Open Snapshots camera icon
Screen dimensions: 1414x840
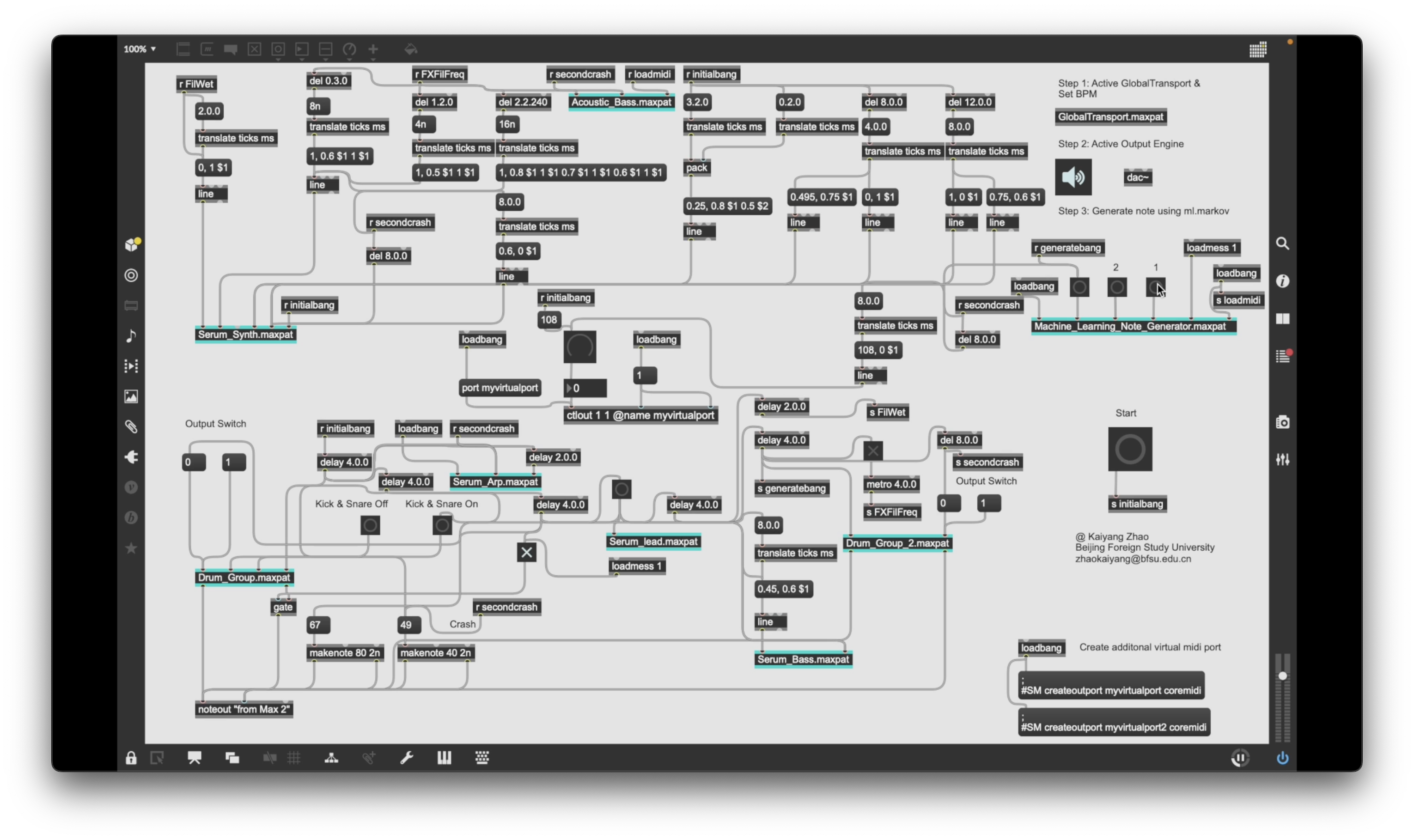[1282, 422]
